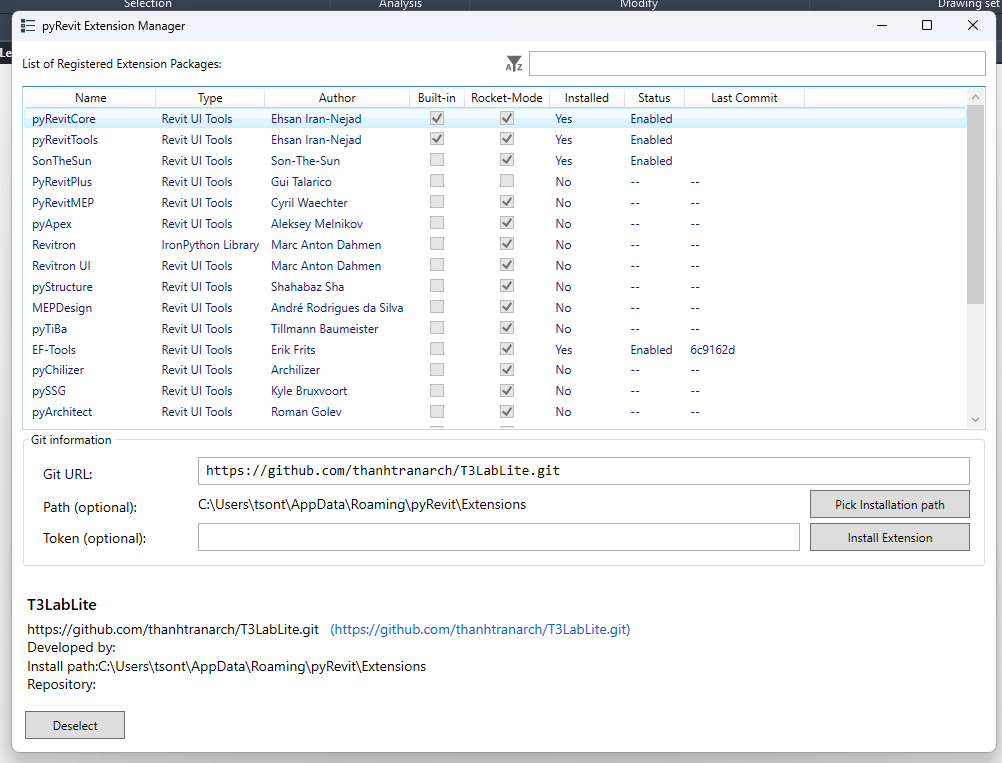Click the Git URL input field
The height and width of the screenshot is (763, 1002).
tap(583, 471)
